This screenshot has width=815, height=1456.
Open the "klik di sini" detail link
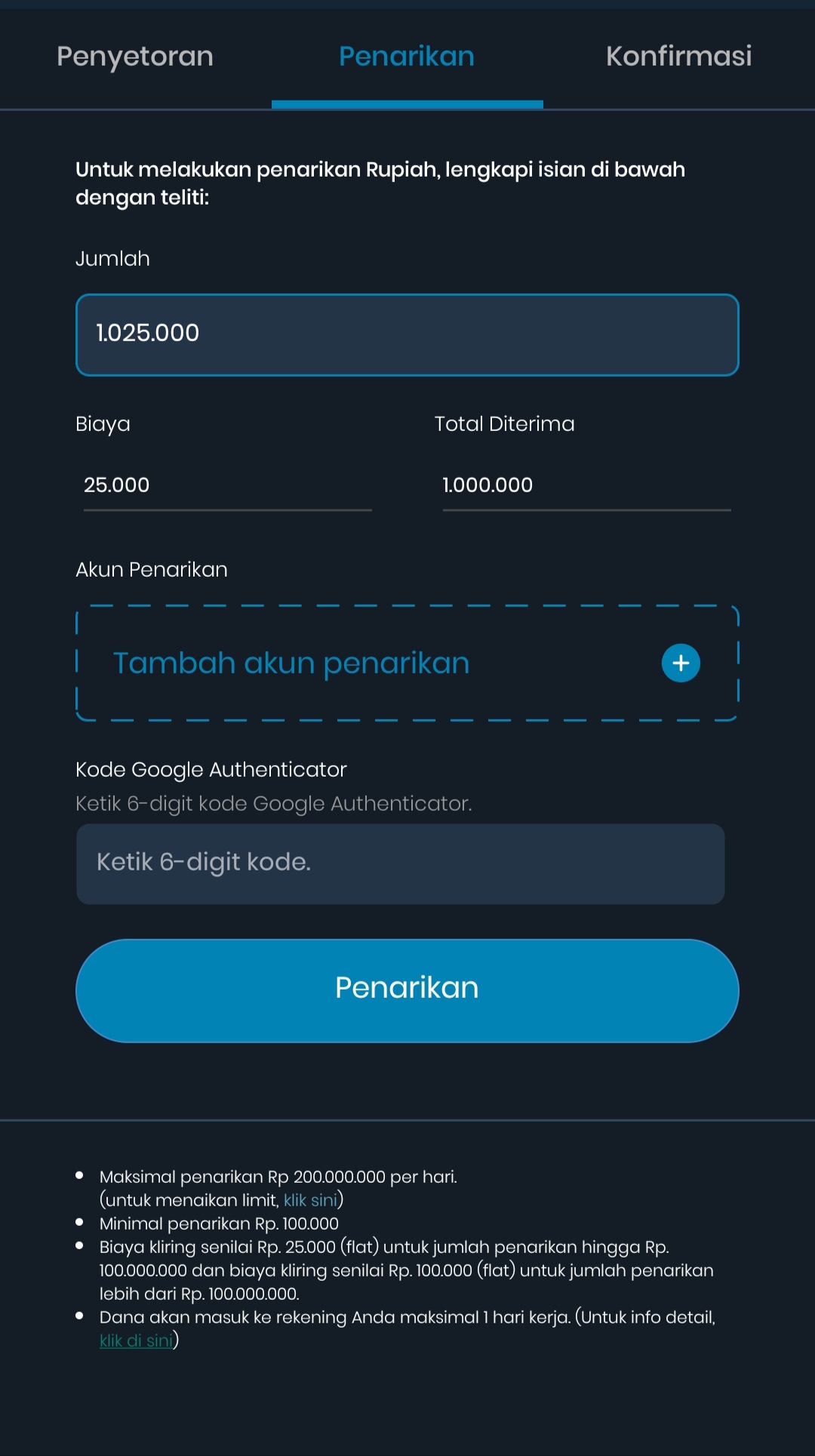[x=136, y=1341]
